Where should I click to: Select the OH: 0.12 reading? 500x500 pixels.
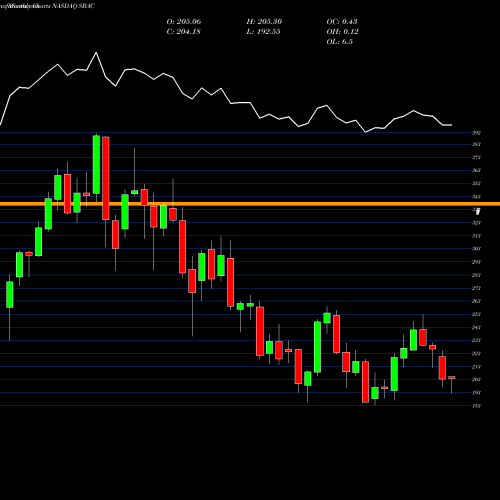[342, 32]
